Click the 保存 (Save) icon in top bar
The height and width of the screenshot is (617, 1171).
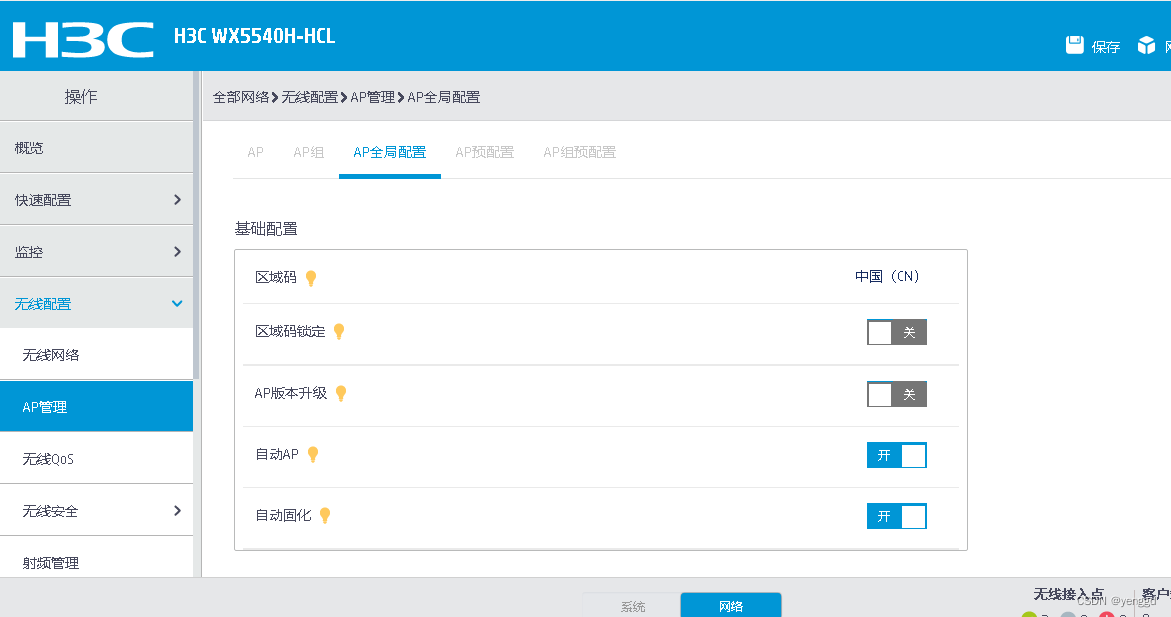tap(1074, 44)
